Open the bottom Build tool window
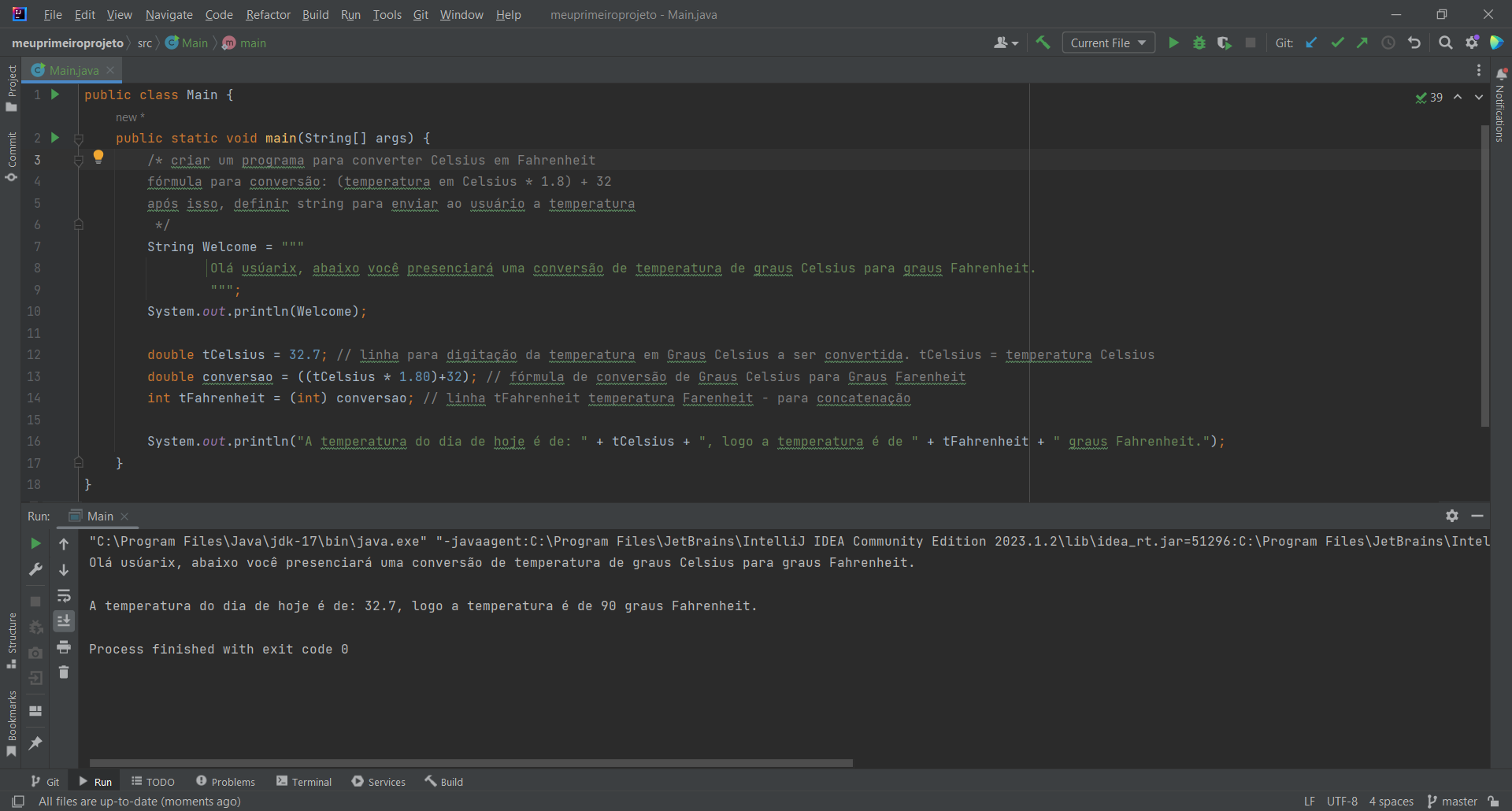Viewport: 1512px width, 811px height. point(444,782)
